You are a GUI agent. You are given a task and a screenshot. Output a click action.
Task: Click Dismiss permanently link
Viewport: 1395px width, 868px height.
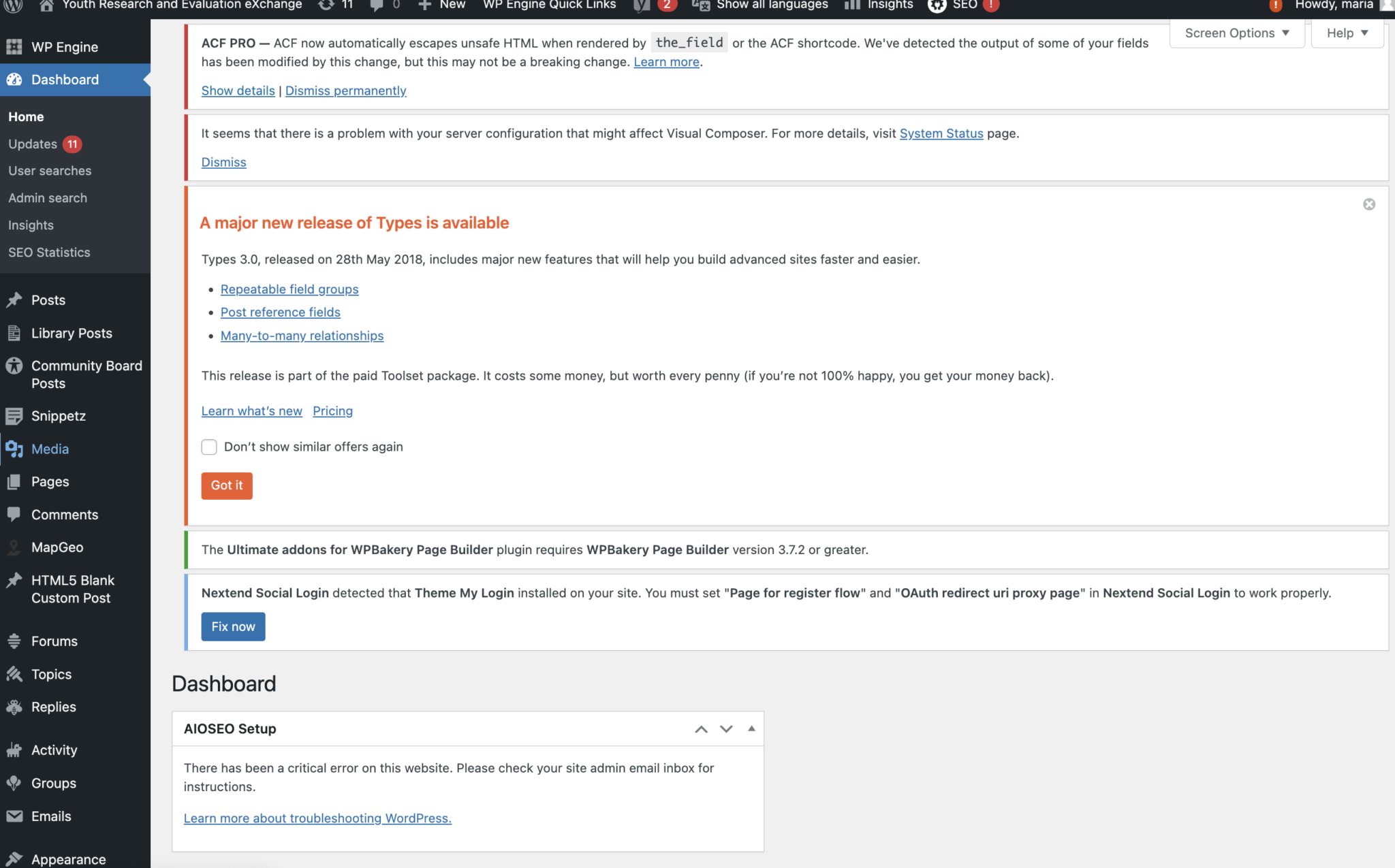(x=346, y=91)
